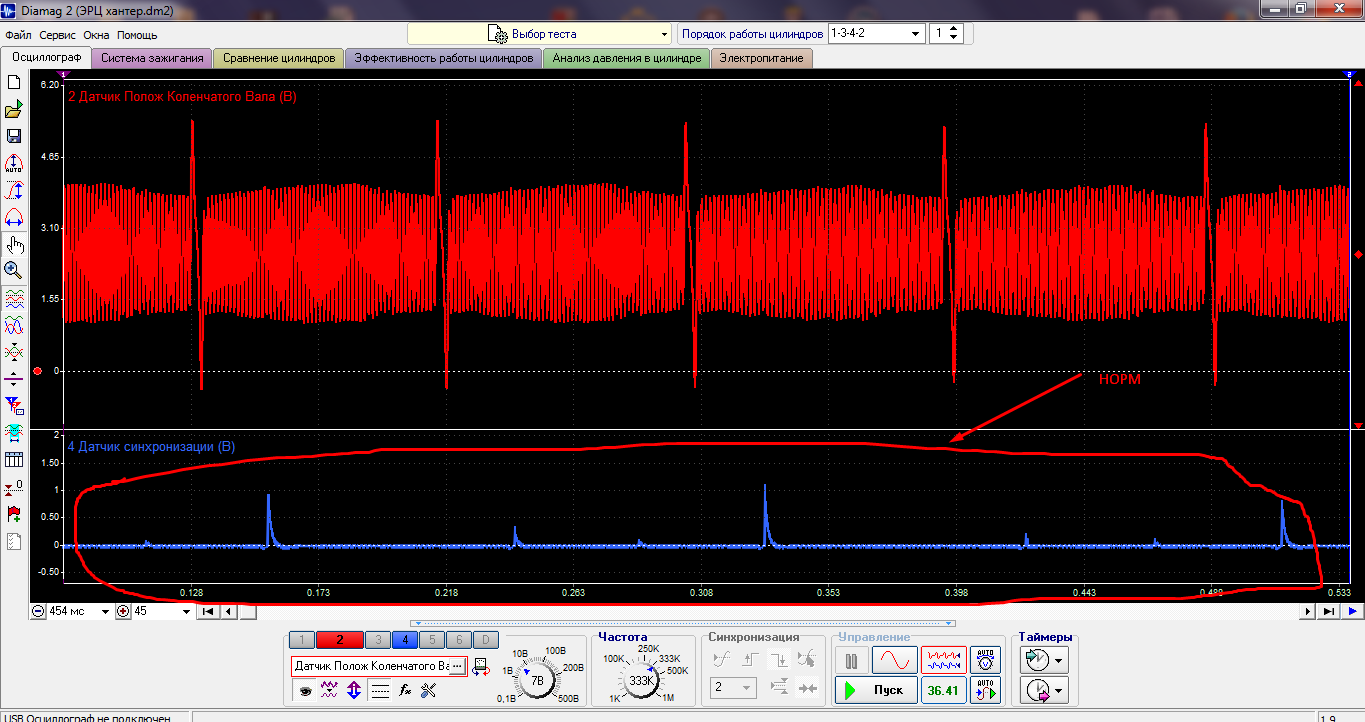Switch to Анализ давления в цилиндре tab
Image resolution: width=1365 pixels, height=722 pixels.
(x=627, y=58)
